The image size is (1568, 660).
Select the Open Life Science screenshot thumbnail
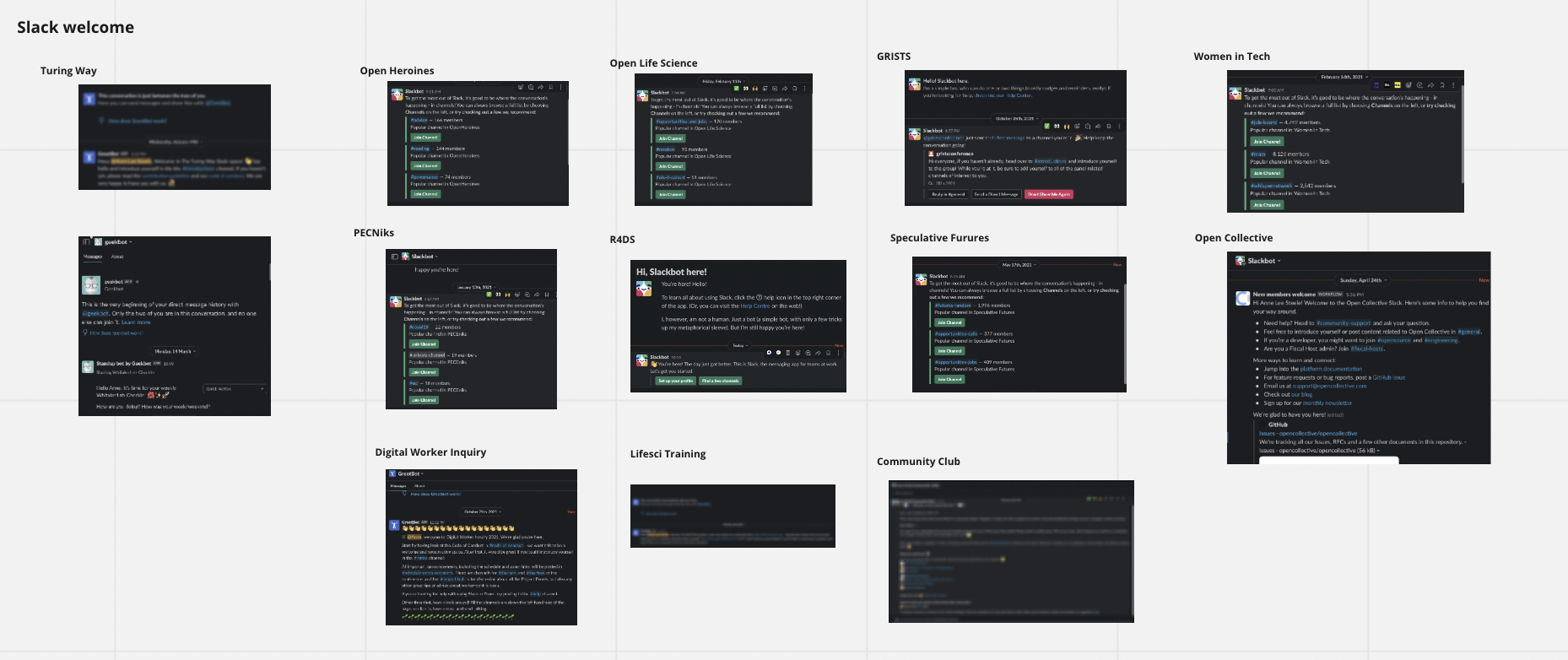pyautogui.click(x=723, y=139)
